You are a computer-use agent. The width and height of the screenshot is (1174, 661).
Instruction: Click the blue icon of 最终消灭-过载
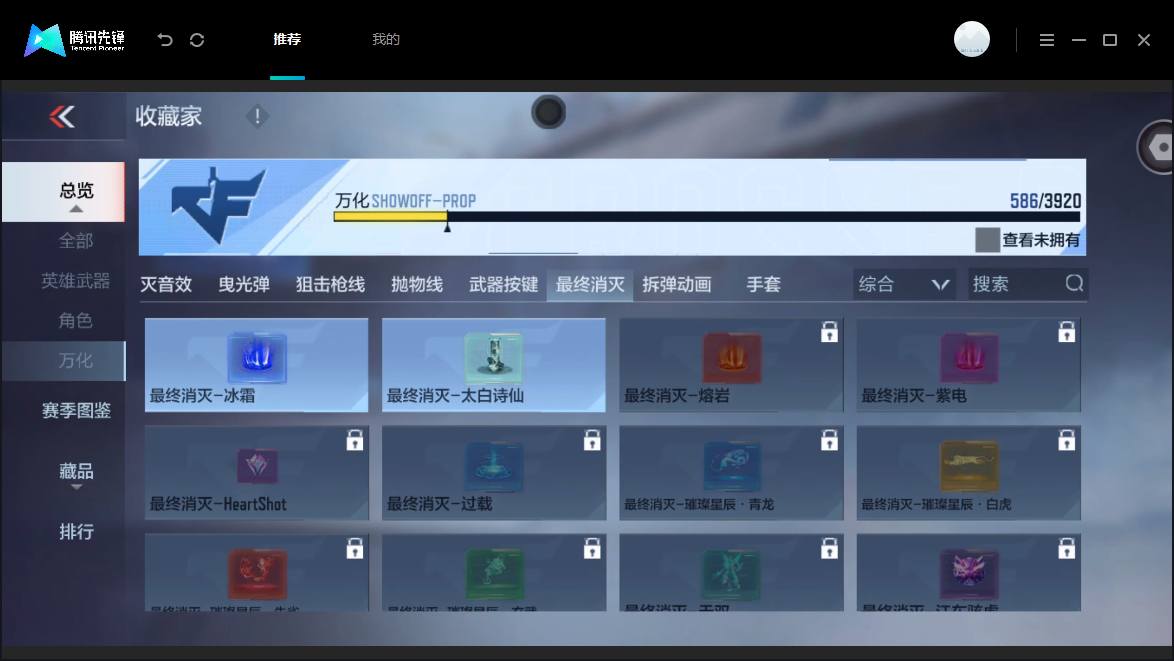point(493,466)
